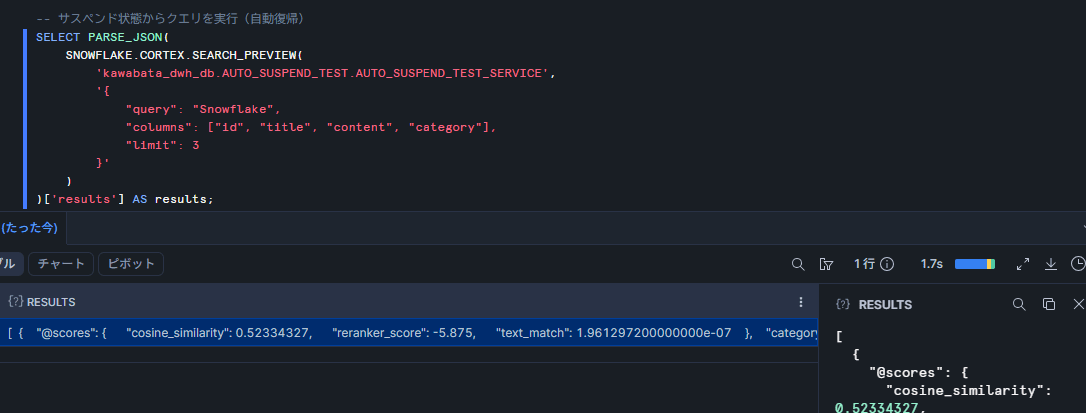
Task: Open search in the query results toolbar
Action: 798,264
